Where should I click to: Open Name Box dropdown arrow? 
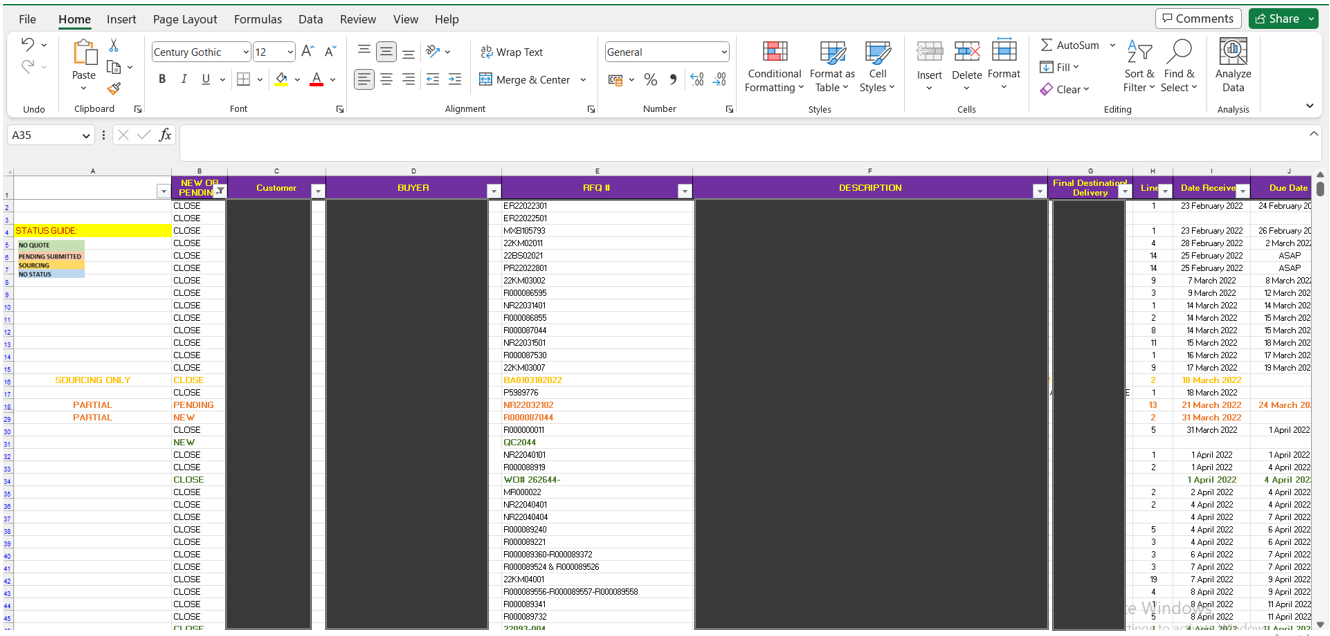coord(85,135)
